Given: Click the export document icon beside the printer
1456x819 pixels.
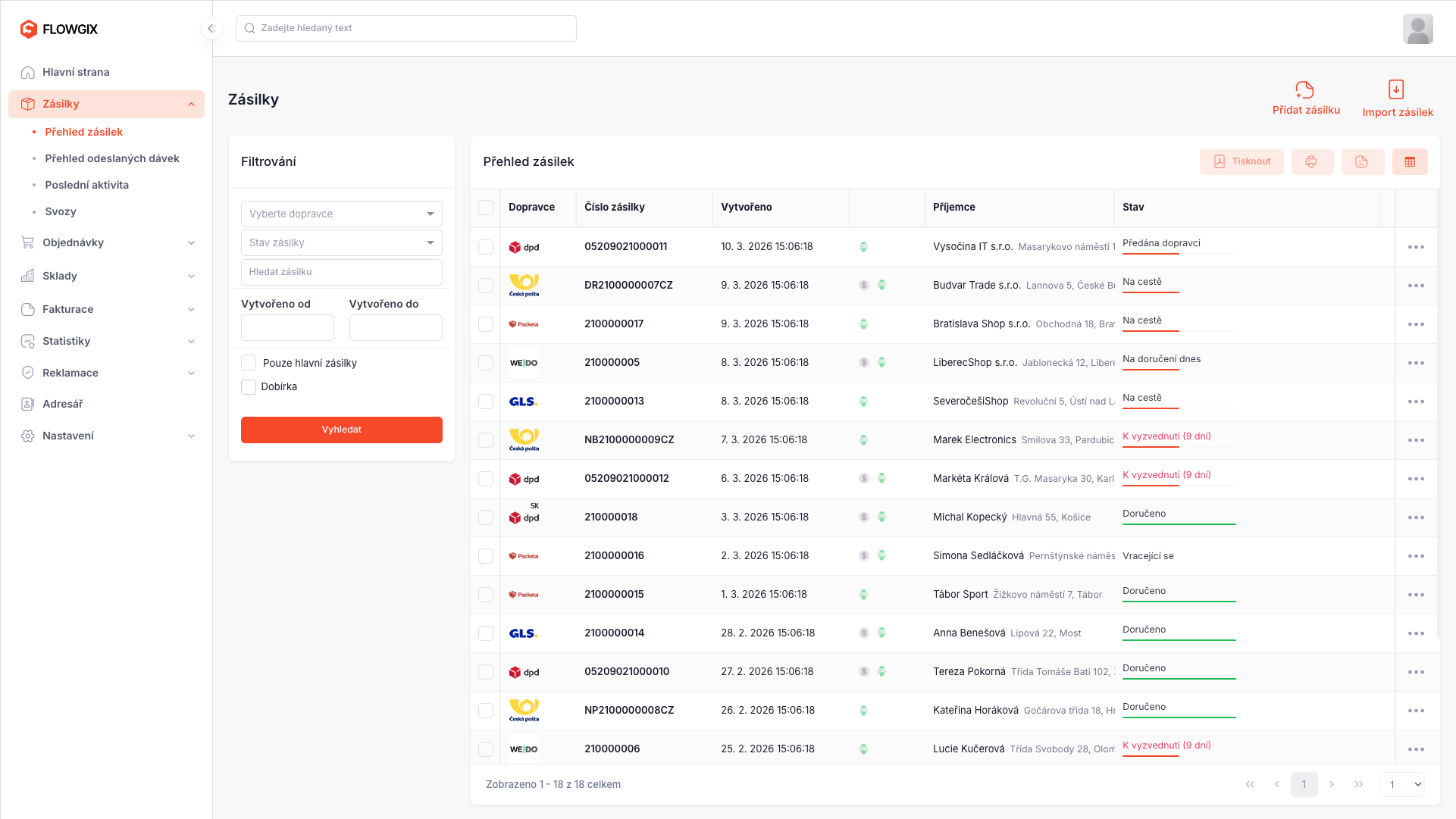Looking at the screenshot, I should [1361, 161].
